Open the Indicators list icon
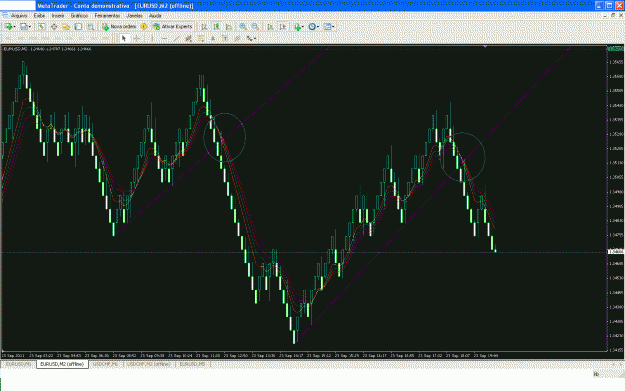Image resolution: width=625 pixels, height=391 pixels. (297, 27)
